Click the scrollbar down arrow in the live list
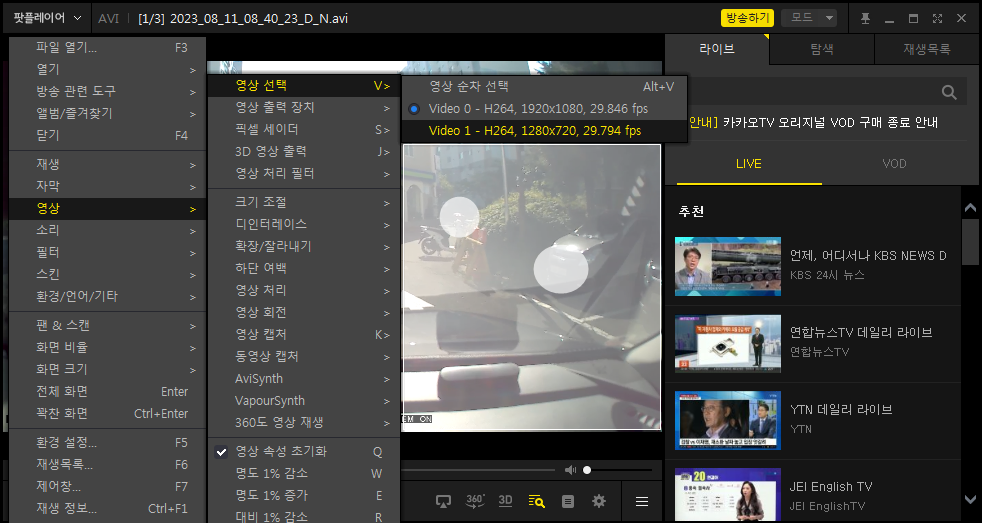The height and width of the screenshot is (523, 982). tap(970, 499)
